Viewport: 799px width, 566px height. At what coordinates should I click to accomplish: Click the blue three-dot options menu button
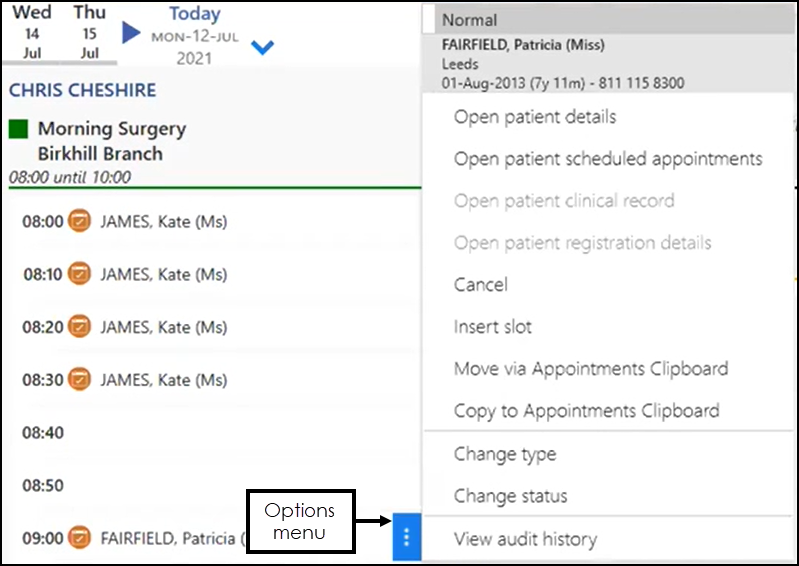pyautogui.click(x=406, y=538)
